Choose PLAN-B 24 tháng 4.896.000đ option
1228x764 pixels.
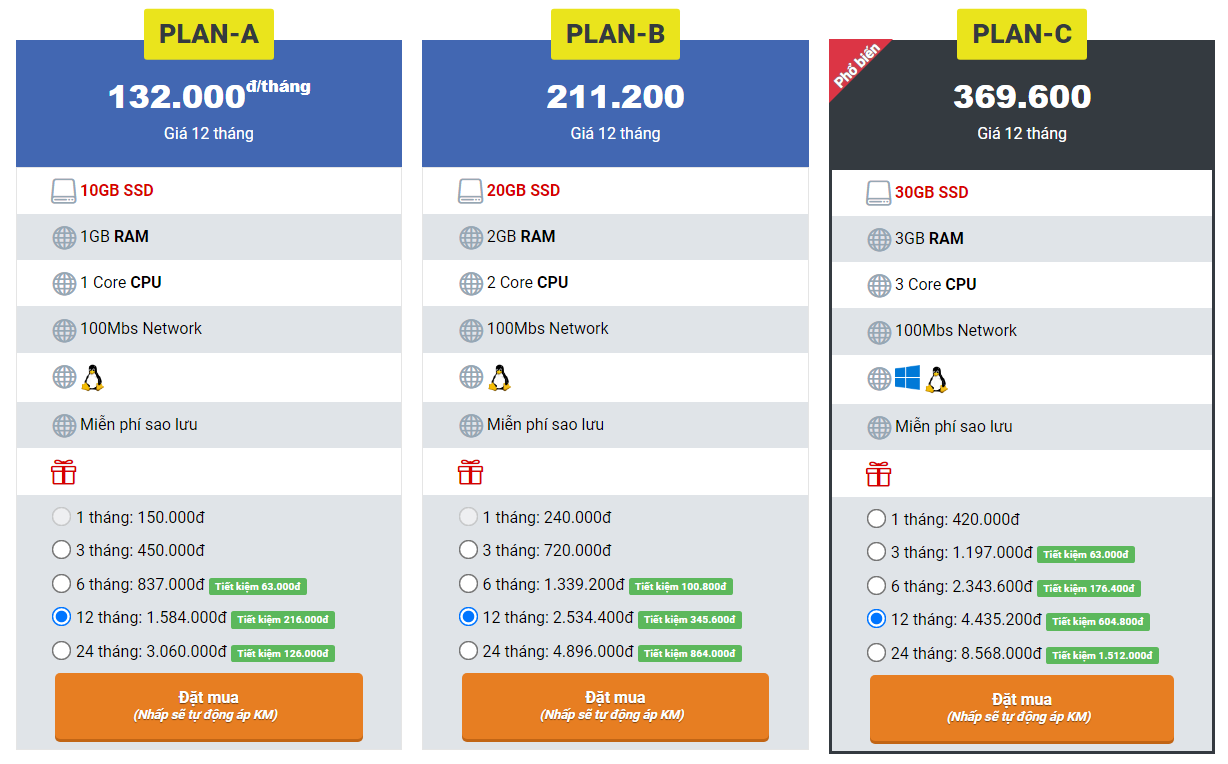(x=468, y=651)
